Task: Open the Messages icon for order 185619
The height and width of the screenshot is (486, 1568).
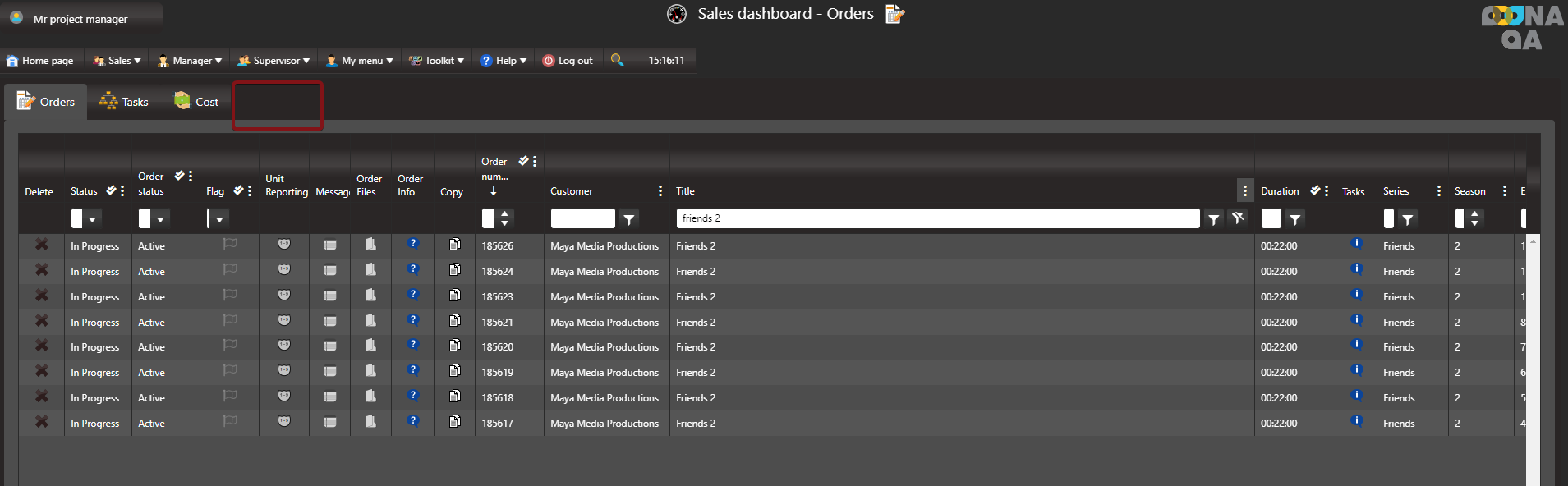Action: 330,372
